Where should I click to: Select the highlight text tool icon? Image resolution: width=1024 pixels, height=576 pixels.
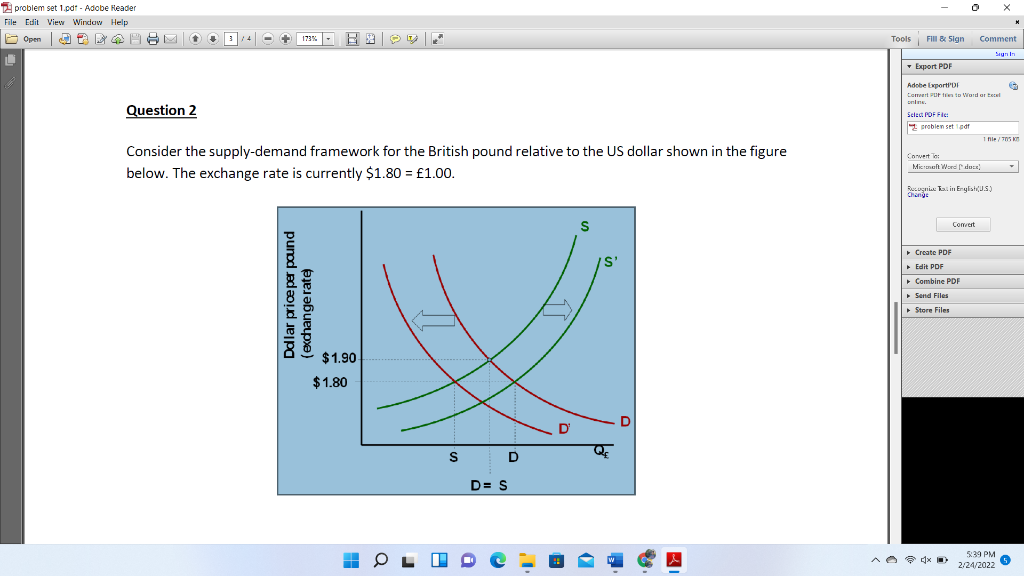coord(413,39)
